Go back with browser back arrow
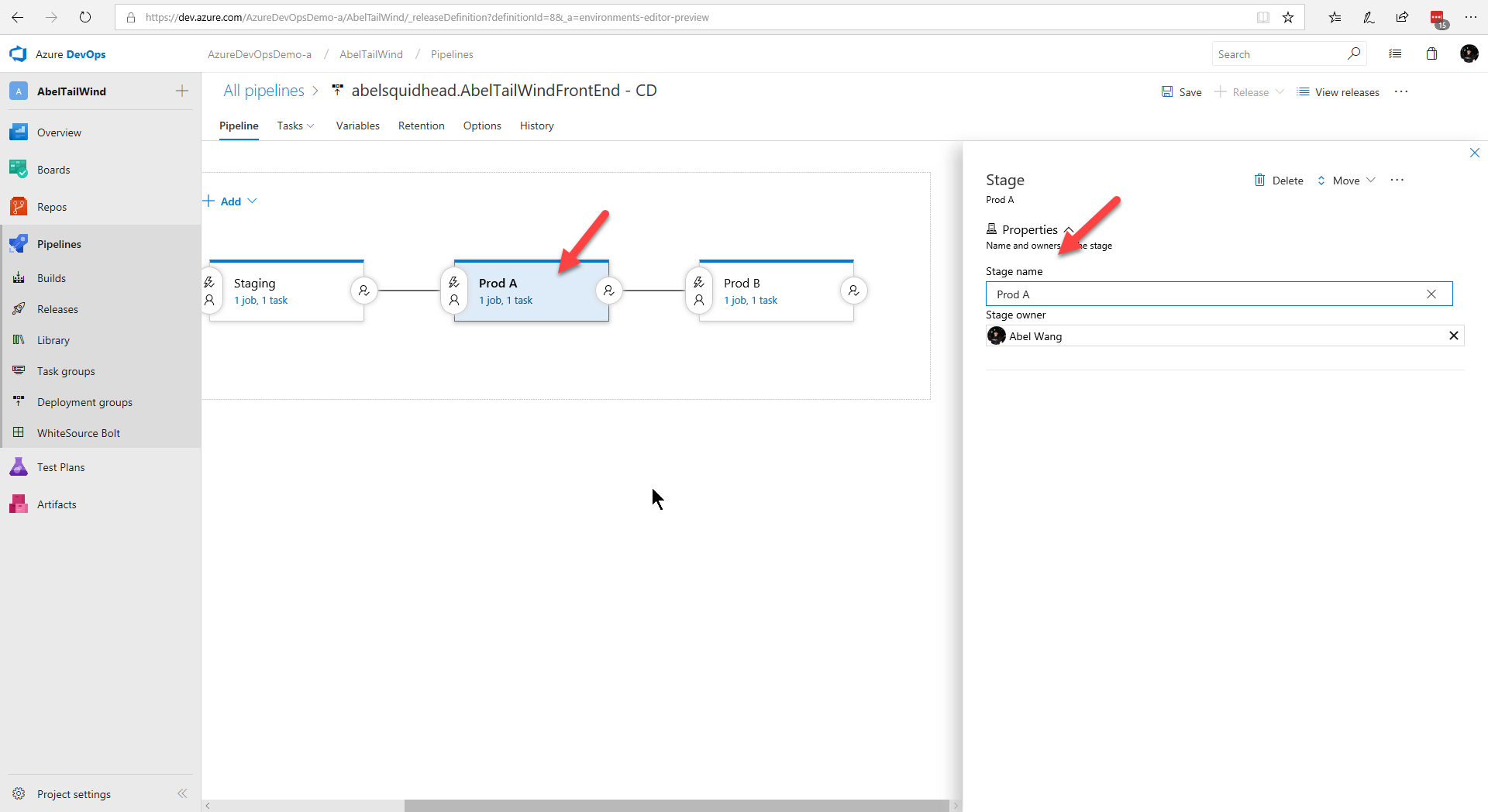Viewport: 1488px width, 812px height. (18, 17)
